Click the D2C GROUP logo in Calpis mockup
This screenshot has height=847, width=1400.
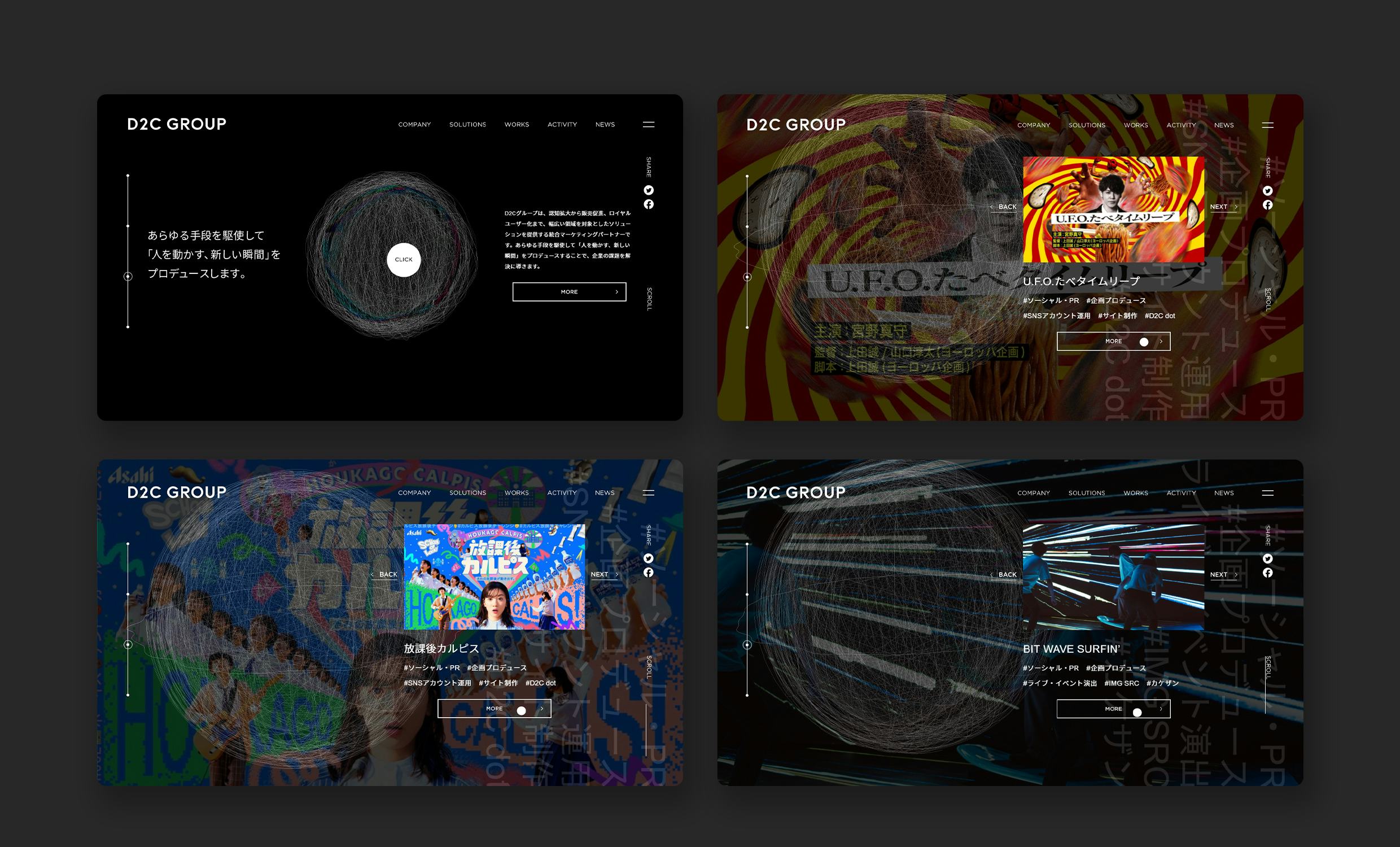pos(177,492)
